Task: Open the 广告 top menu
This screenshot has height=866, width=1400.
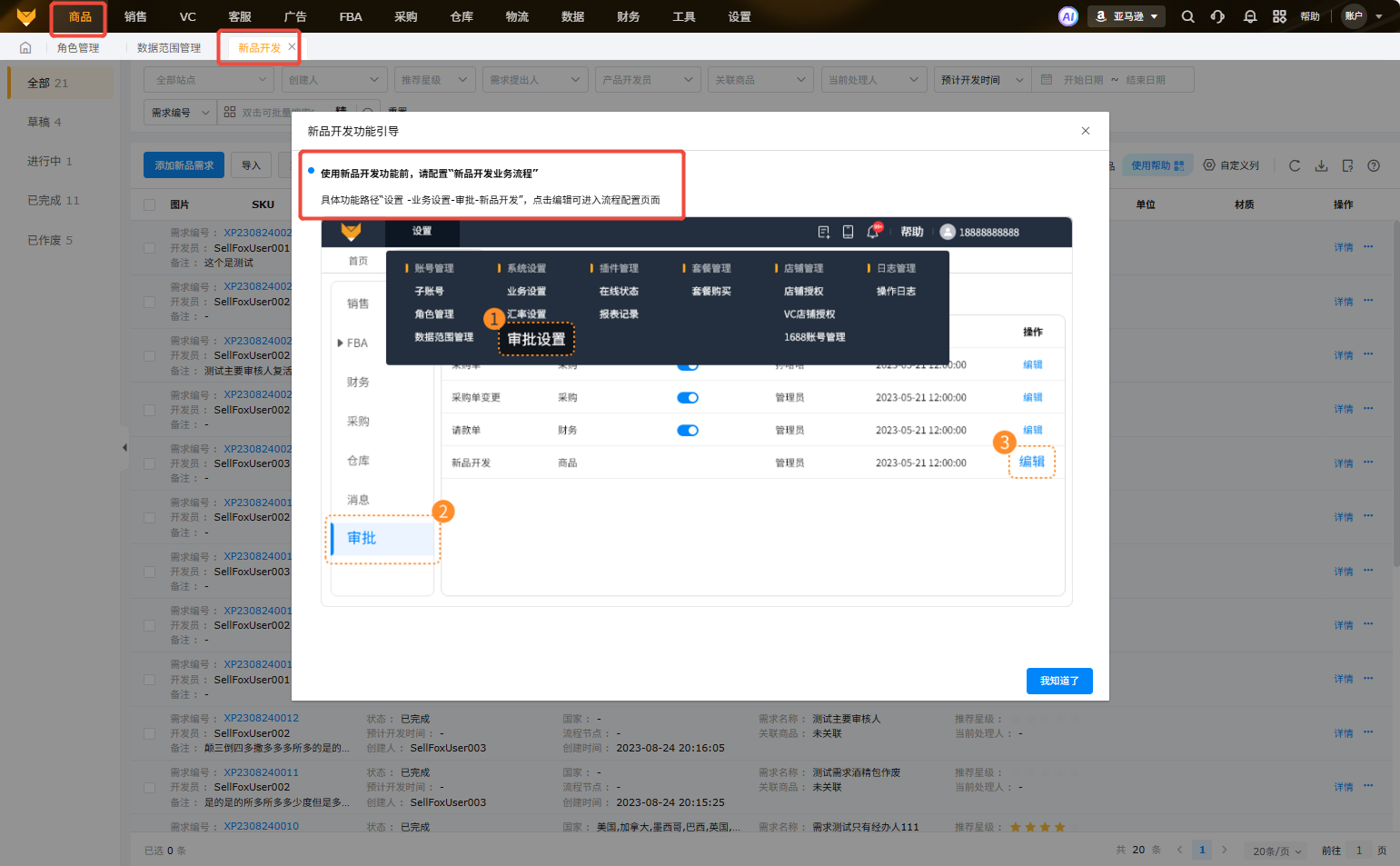Action: (295, 16)
